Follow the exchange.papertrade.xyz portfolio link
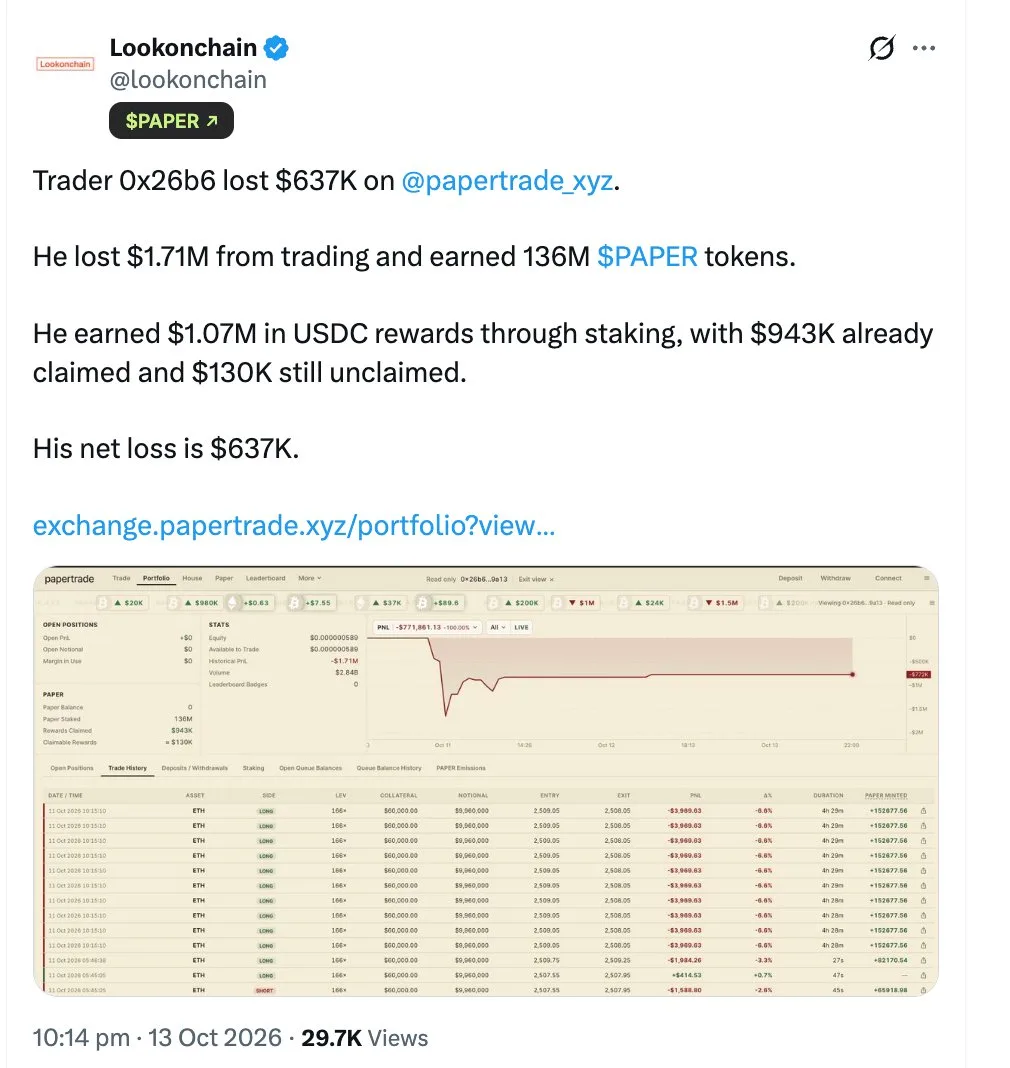The width and height of the screenshot is (1010, 1068). click(294, 526)
